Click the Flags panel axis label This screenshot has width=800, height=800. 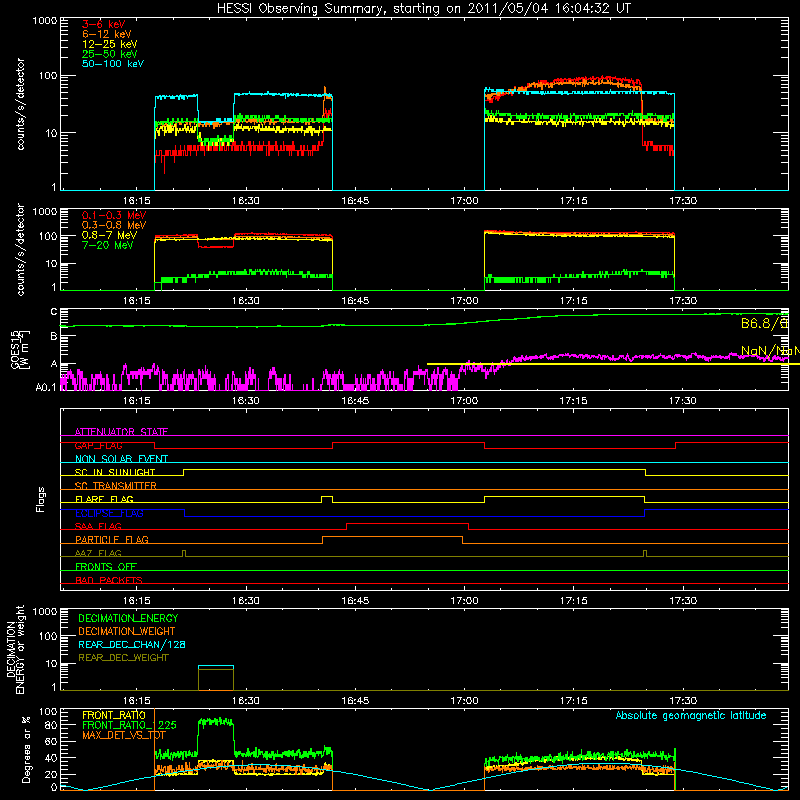click(41, 499)
